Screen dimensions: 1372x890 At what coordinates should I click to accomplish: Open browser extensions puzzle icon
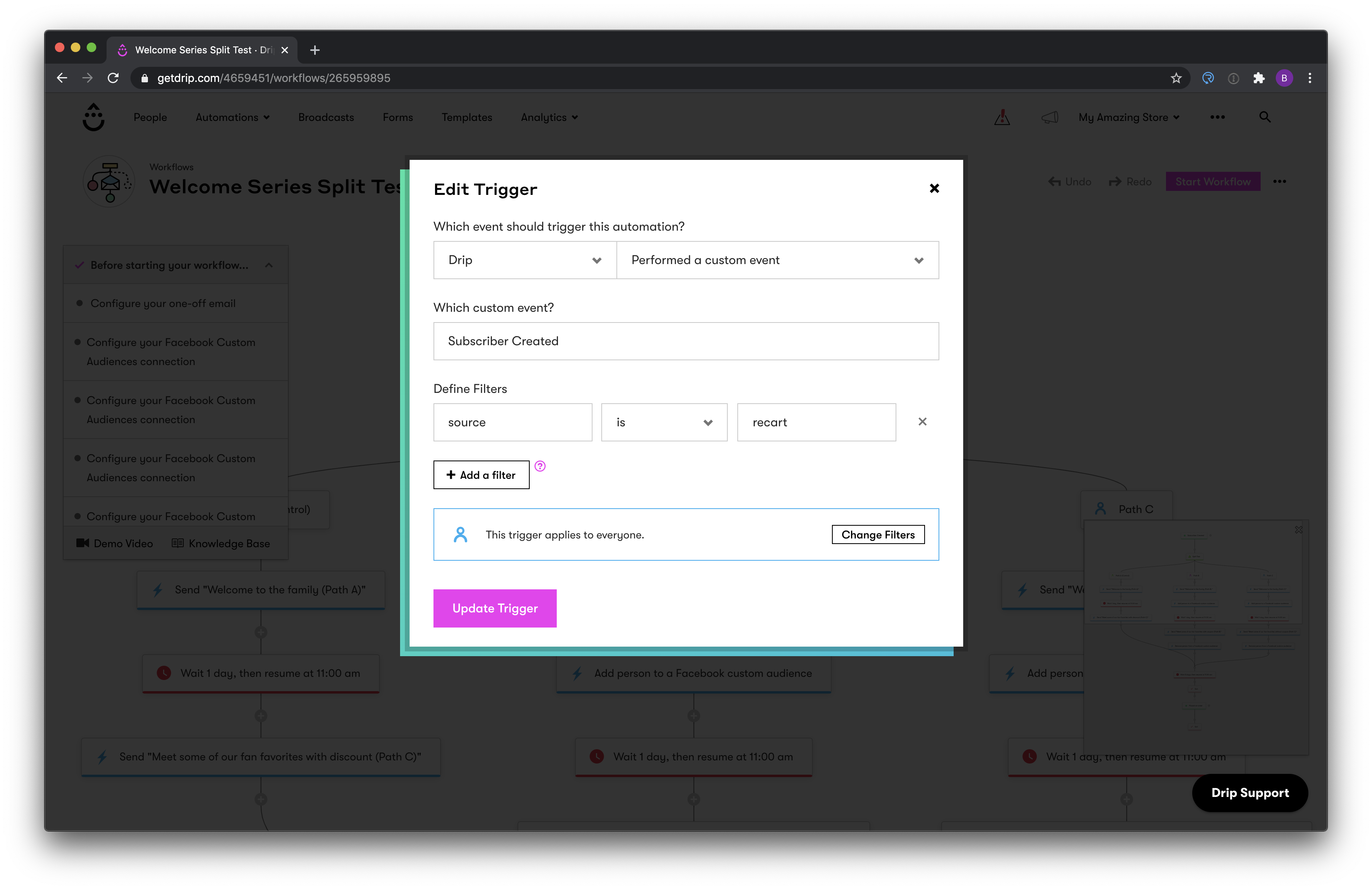tap(1258, 78)
